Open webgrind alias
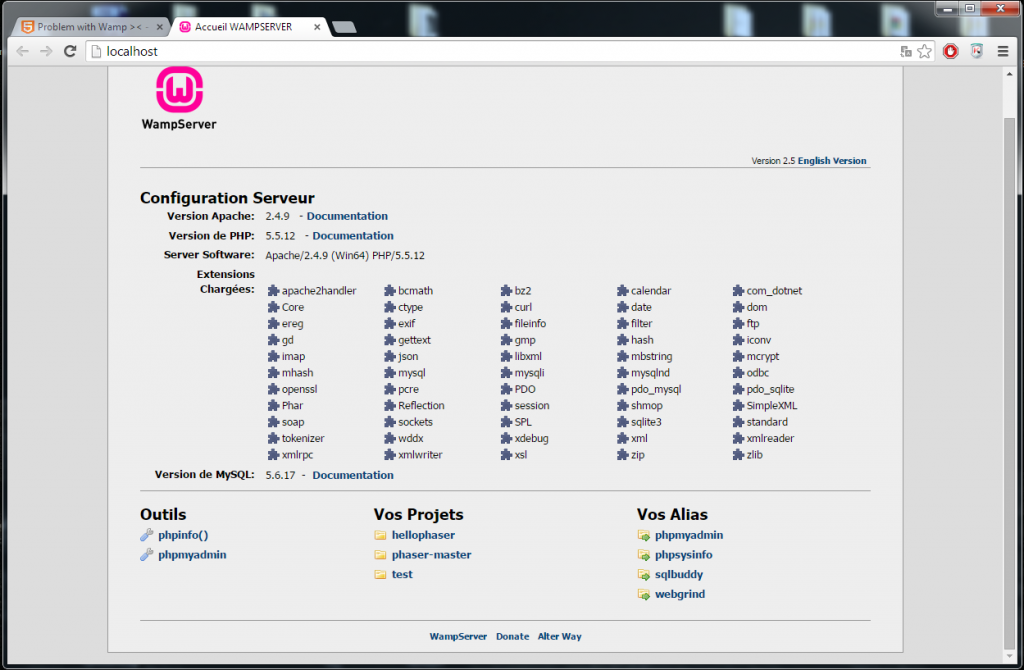This screenshot has height=670, width=1024. [680, 594]
